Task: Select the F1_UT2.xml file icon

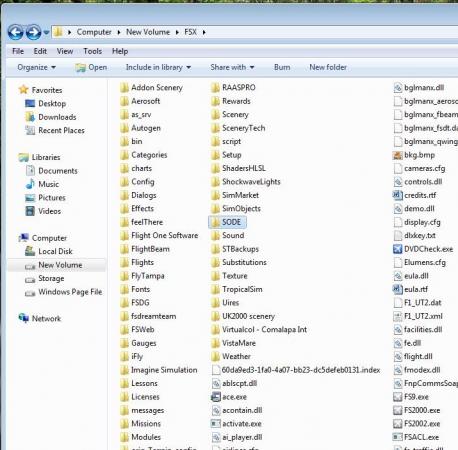Action: (x=398, y=316)
